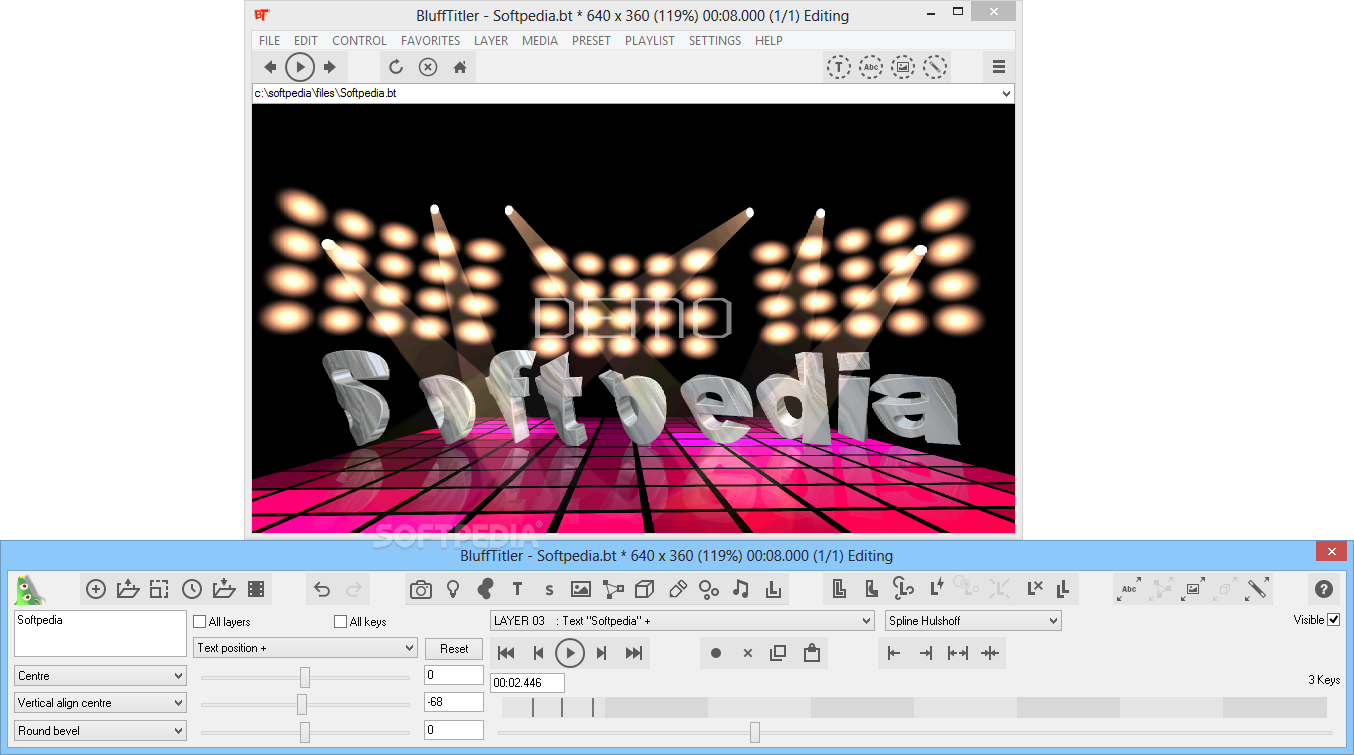The image size is (1354, 755).
Task: Click the dashed-square resolution icon
Action: click(159, 589)
